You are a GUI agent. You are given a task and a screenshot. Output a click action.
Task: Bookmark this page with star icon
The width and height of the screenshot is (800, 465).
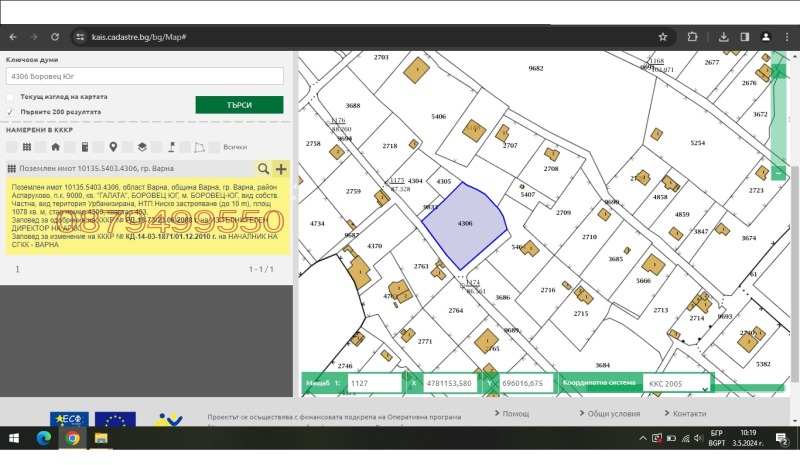663,36
